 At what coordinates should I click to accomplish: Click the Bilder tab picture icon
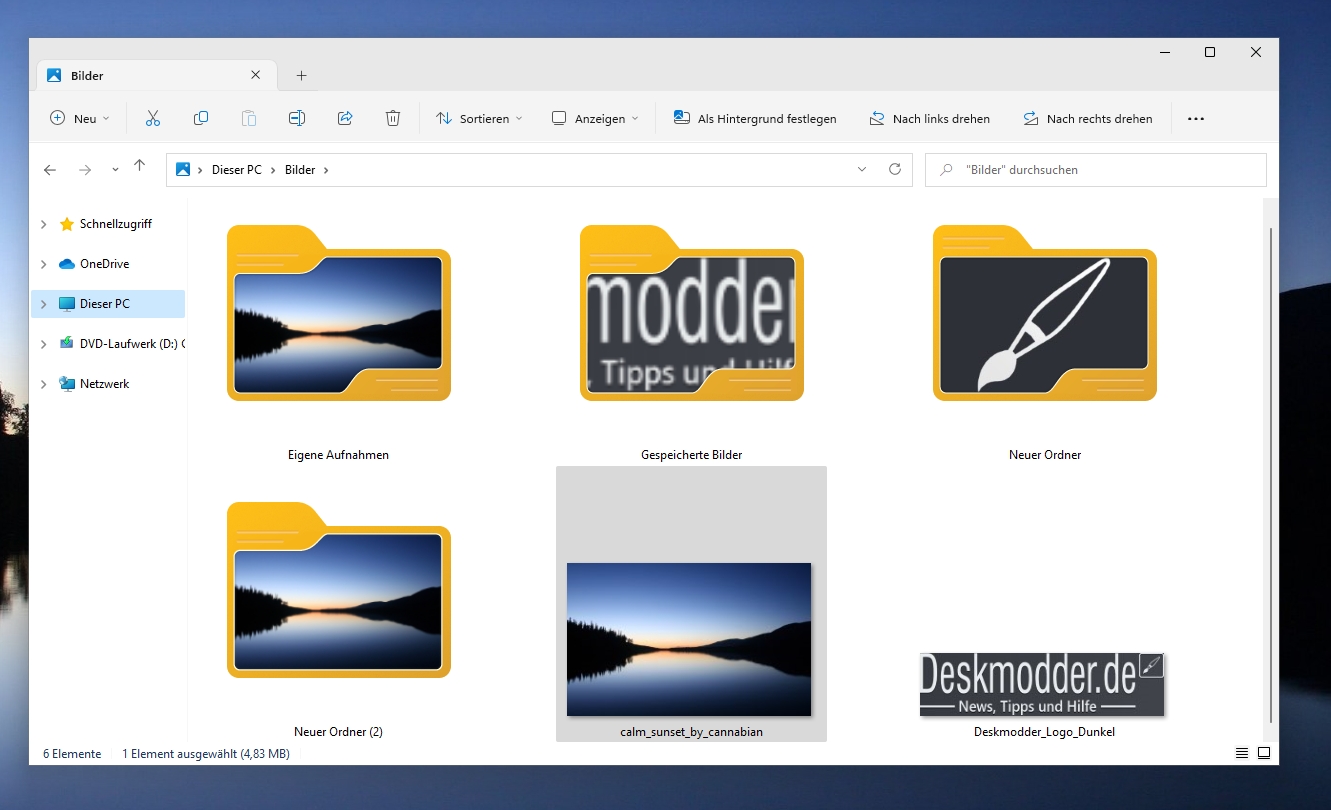(54, 75)
